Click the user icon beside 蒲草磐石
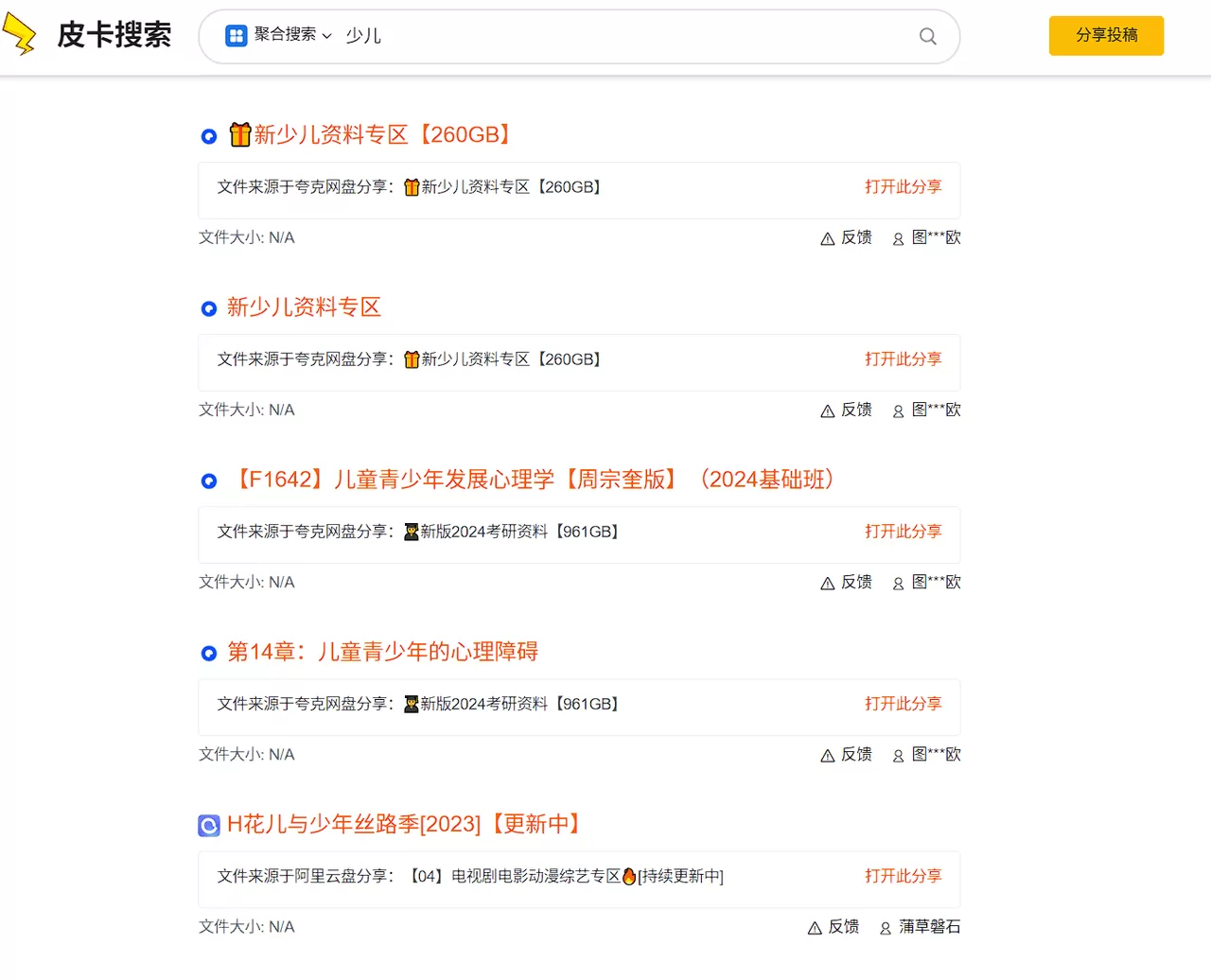Image resolution: width=1211 pixels, height=980 pixels. (x=885, y=927)
